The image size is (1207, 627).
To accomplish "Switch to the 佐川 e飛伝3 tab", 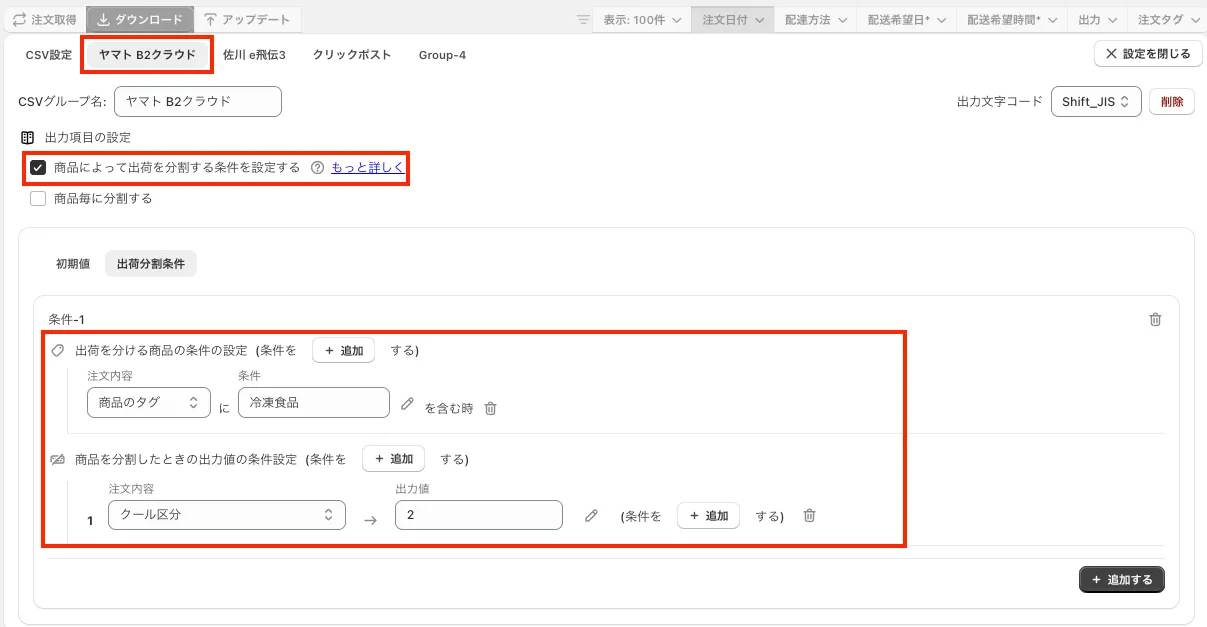I will (254, 55).
